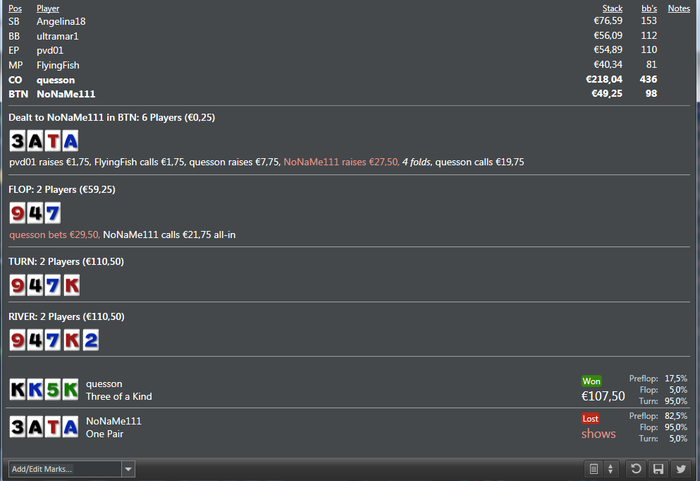Select player quesson in the CO row
The image size is (700, 481).
click(56, 80)
